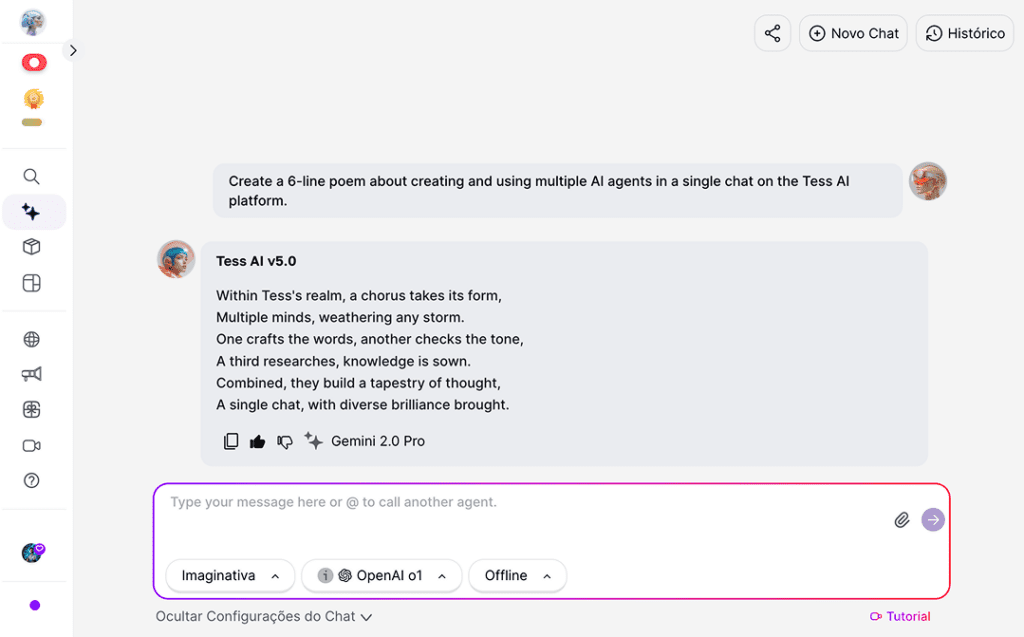Viewport: 1024px width, 637px height.
Task: Open the Offline mode dropdown
Action: point(517,576)
